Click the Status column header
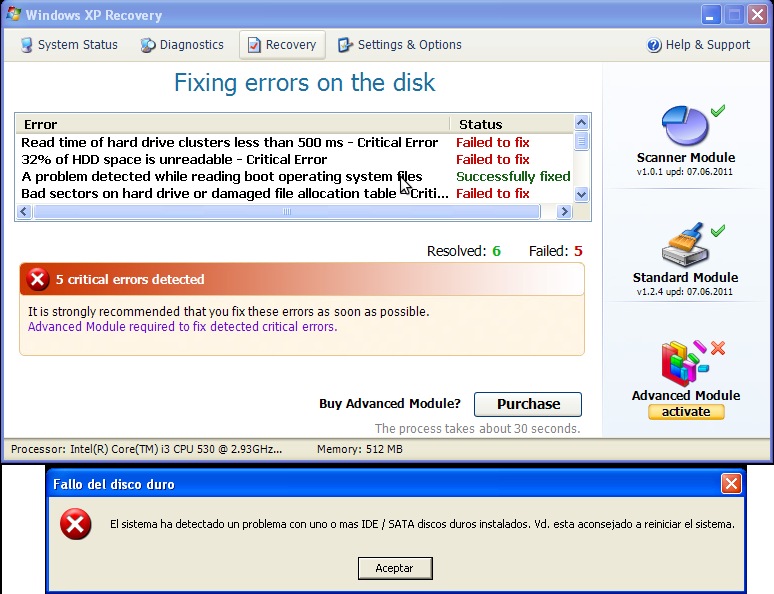774x594 pixels. click(x=511, y=124)
